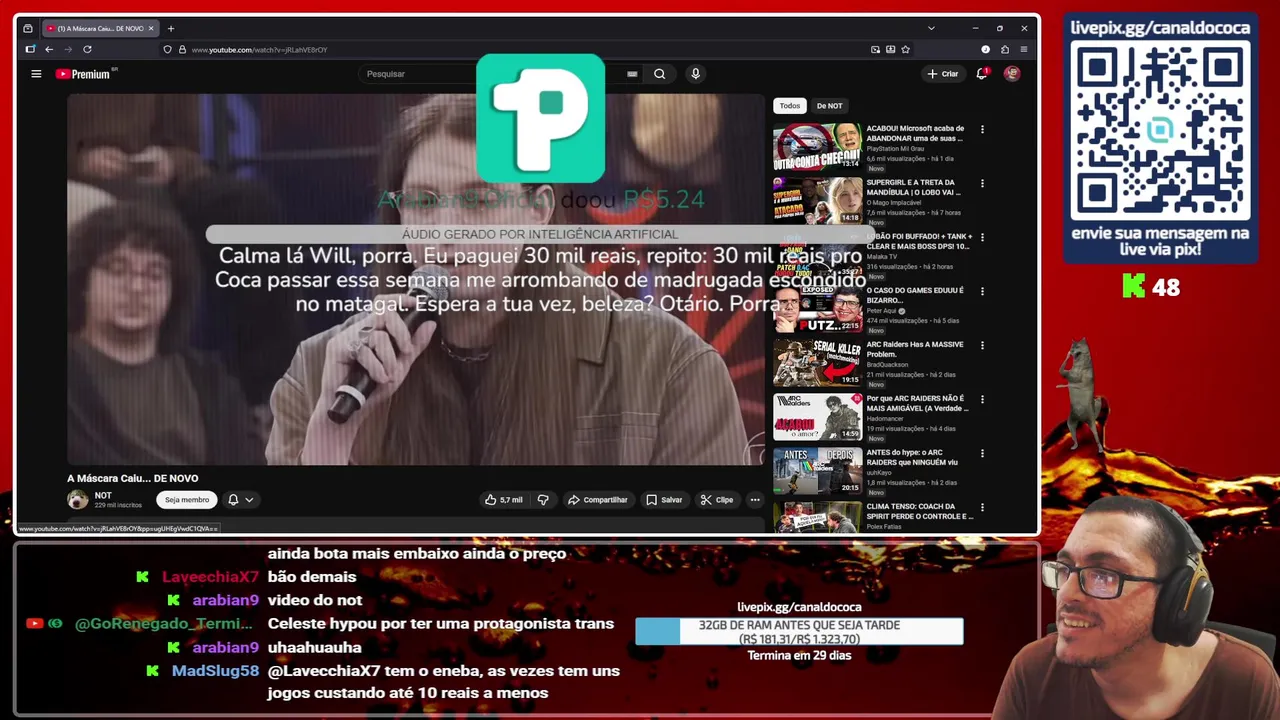Image resolution: width=1280 pixels, height=720 pixels.
Task: Click the livepix.gg/canaldococa QR code
Action: pos(1160,130)
